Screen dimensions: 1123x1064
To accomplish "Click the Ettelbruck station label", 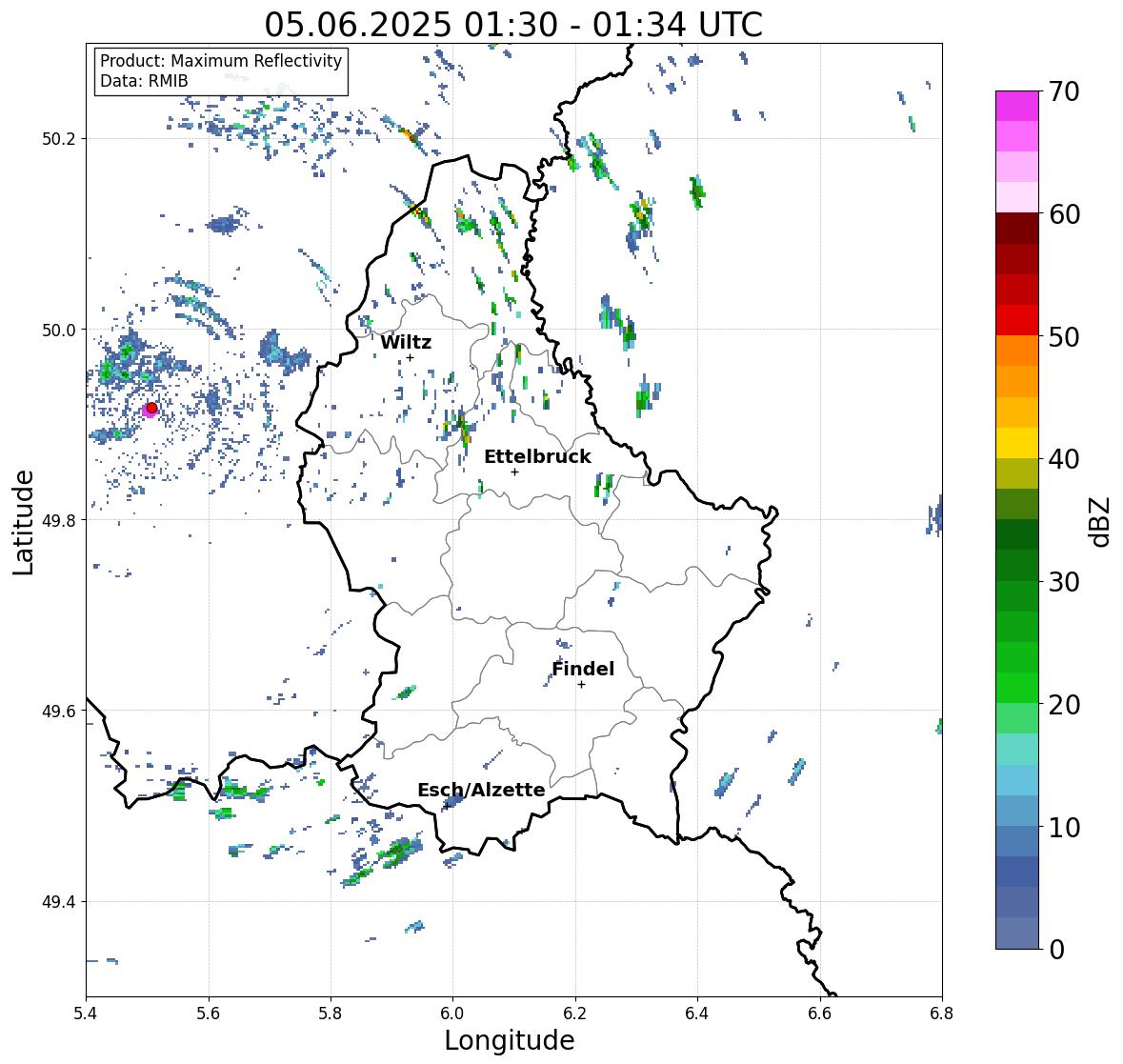I will click(x=537, y=457).
